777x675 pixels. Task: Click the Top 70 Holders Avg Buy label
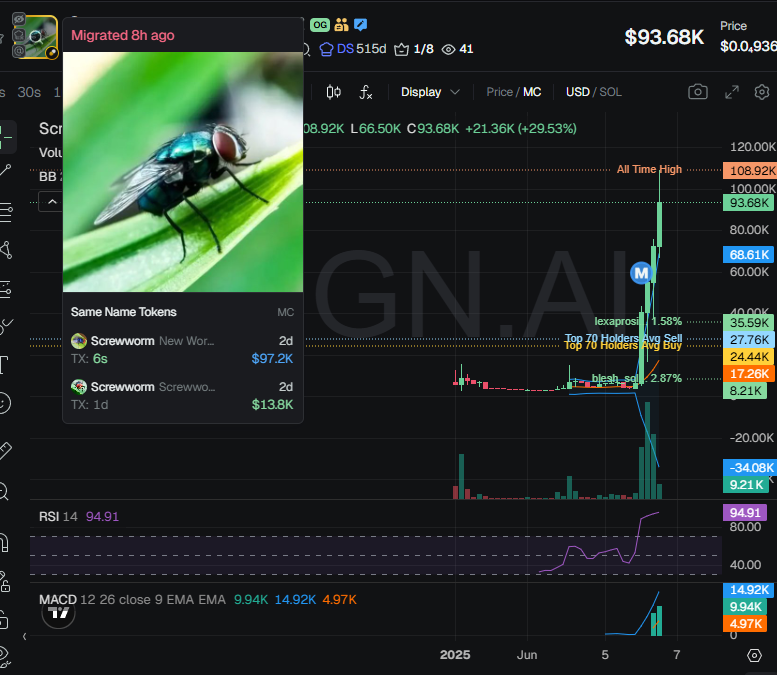click(623, 345)
